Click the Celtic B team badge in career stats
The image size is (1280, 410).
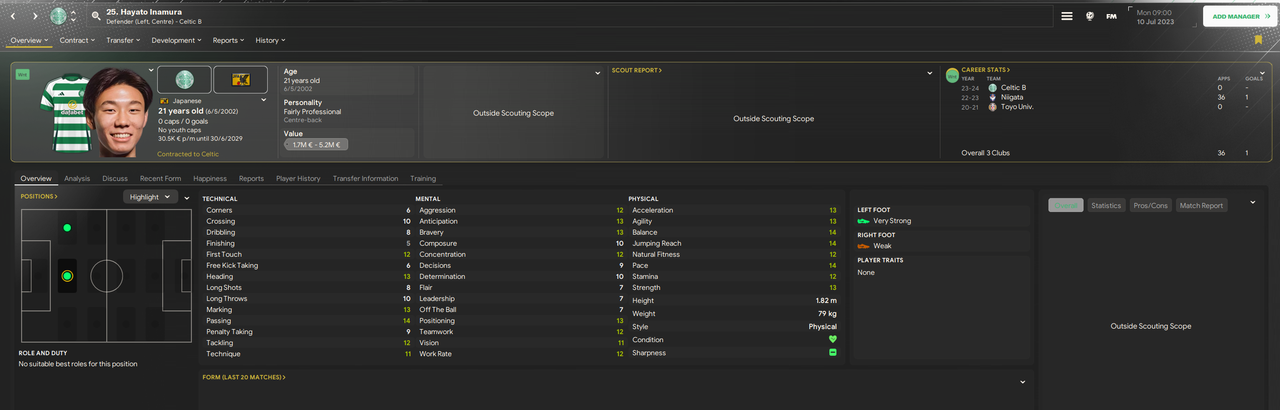992,88
